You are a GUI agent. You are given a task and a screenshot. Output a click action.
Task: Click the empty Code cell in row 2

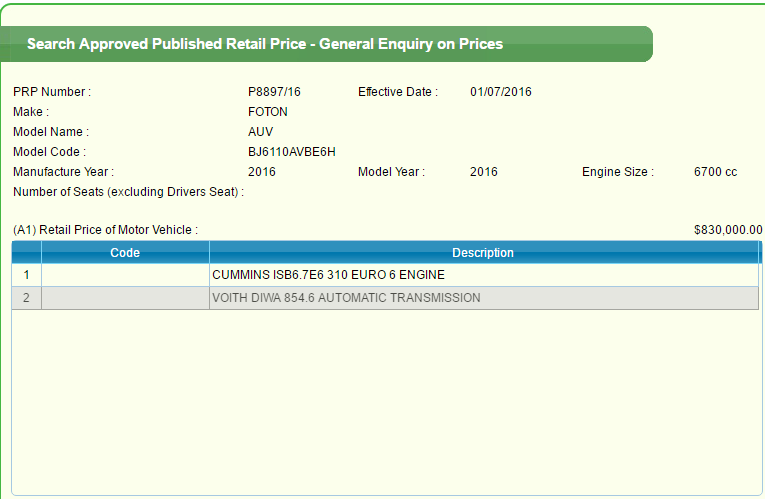coord(125,298)
